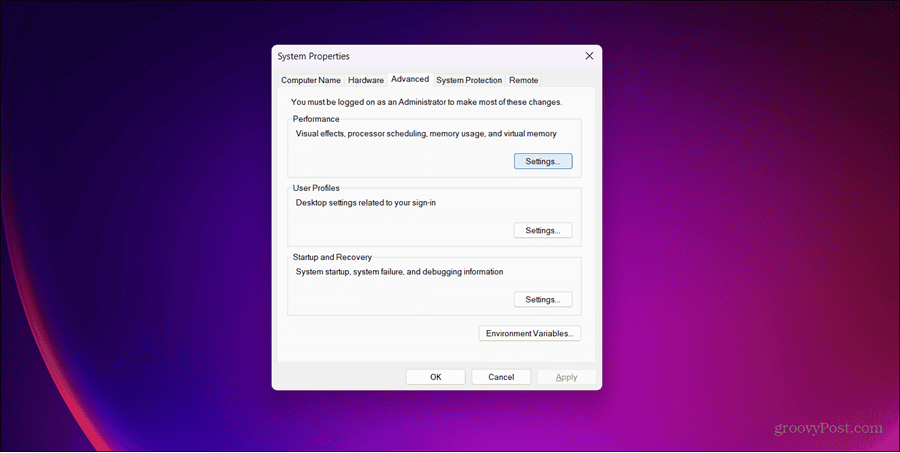Click the System Properties title text

click(313, 56)
